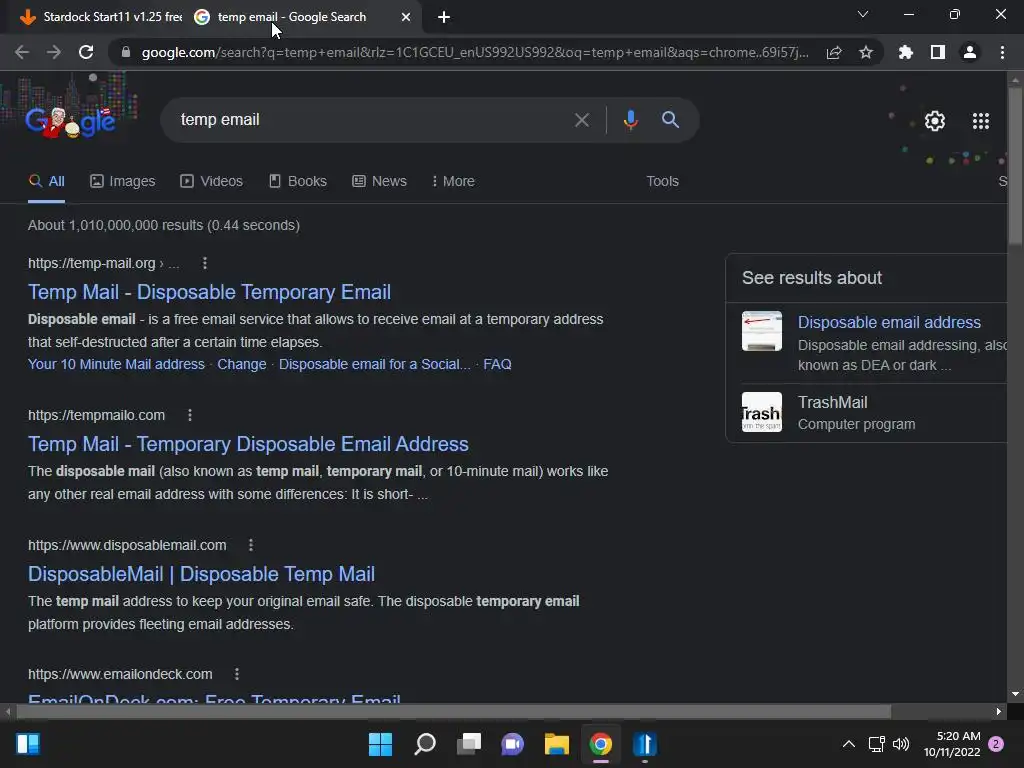This screenshot has height=768, width=1024.
Task: Submit search with magnifier icon
Action: coord(670,120)
